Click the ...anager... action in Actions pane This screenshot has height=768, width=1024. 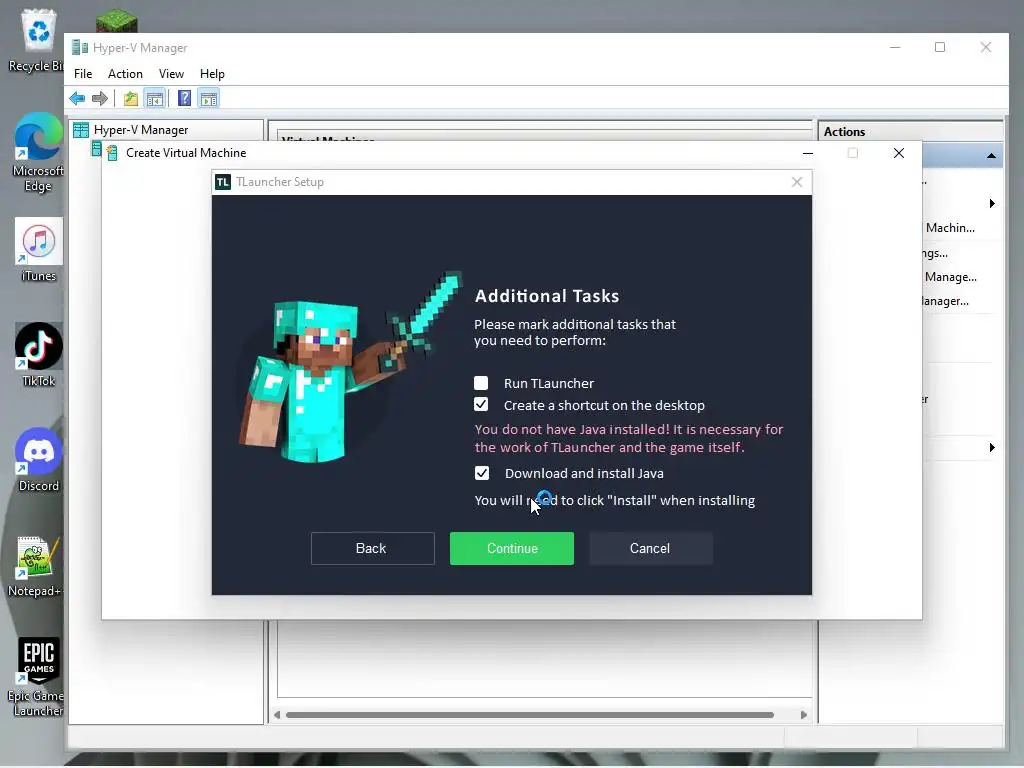pos(946,301)
